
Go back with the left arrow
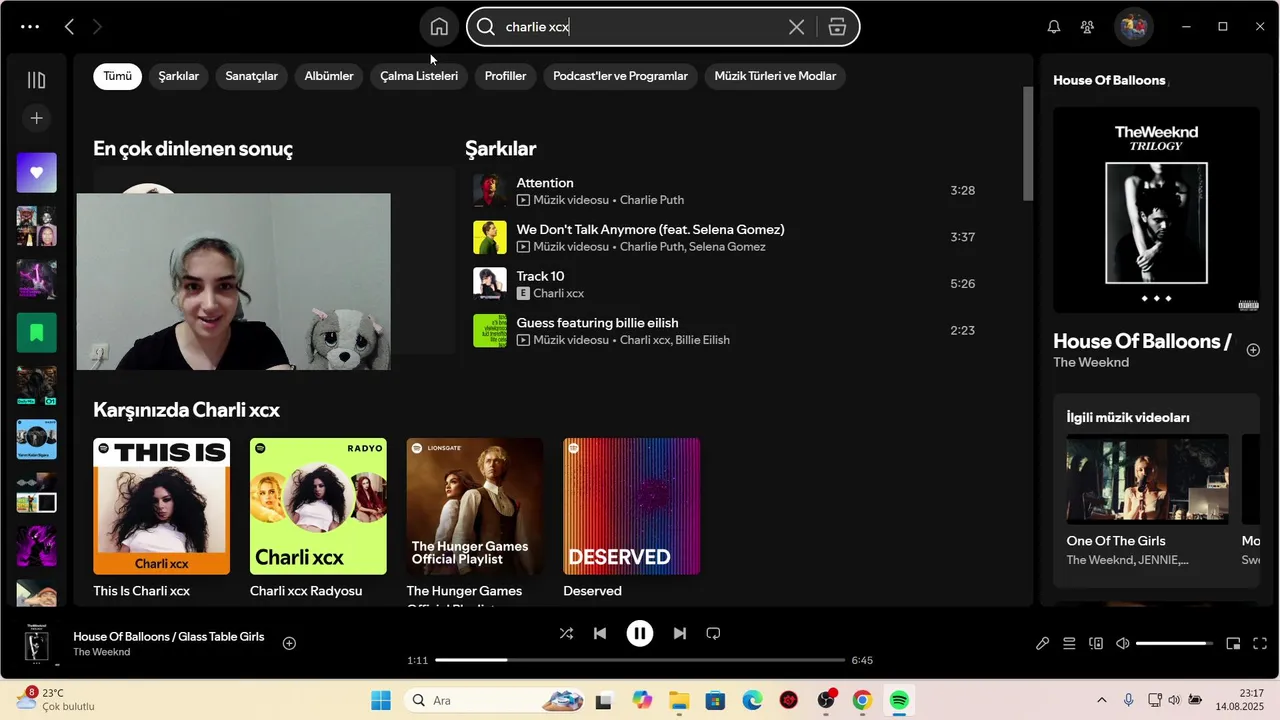coord(69,27)
